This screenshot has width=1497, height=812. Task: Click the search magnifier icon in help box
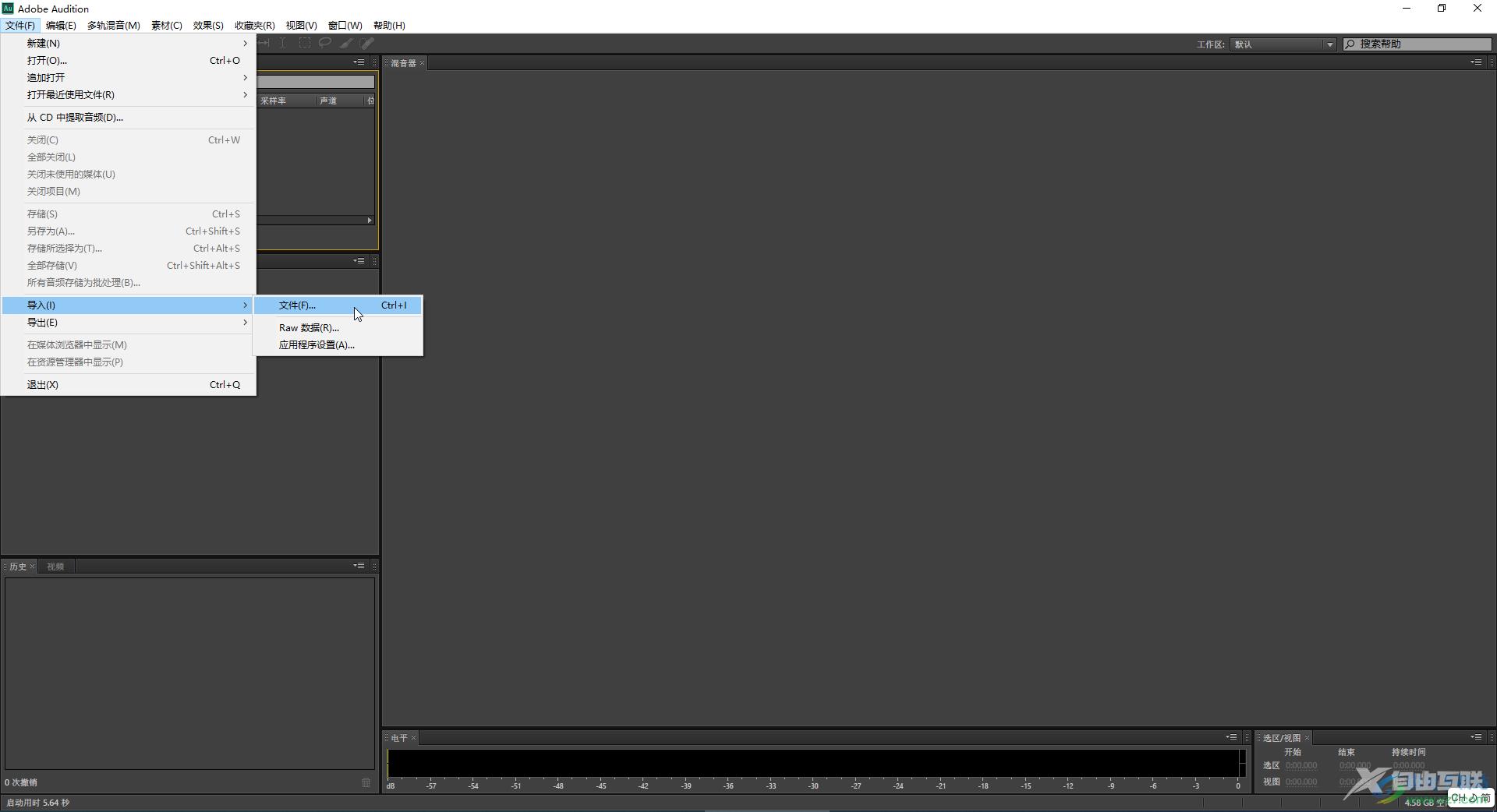coord(1350,44)
